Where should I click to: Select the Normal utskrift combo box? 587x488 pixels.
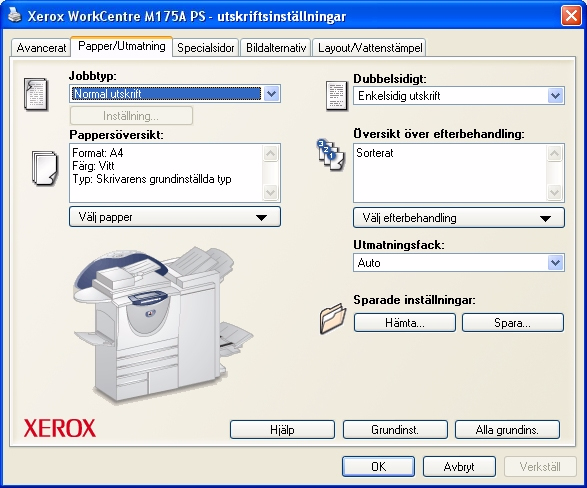click(175, 94)
